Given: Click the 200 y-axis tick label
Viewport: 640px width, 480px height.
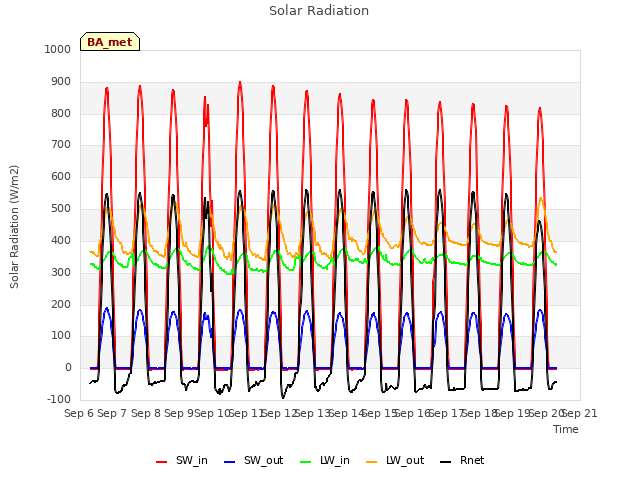Looking at the screenshot, I should coord(61,304).
